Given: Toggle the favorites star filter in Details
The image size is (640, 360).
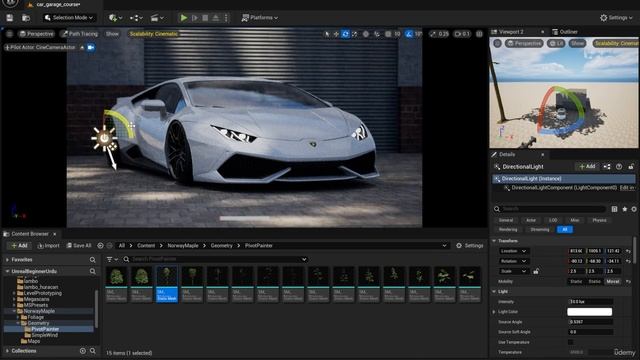Looking at the screenshot, I should 624,209.
